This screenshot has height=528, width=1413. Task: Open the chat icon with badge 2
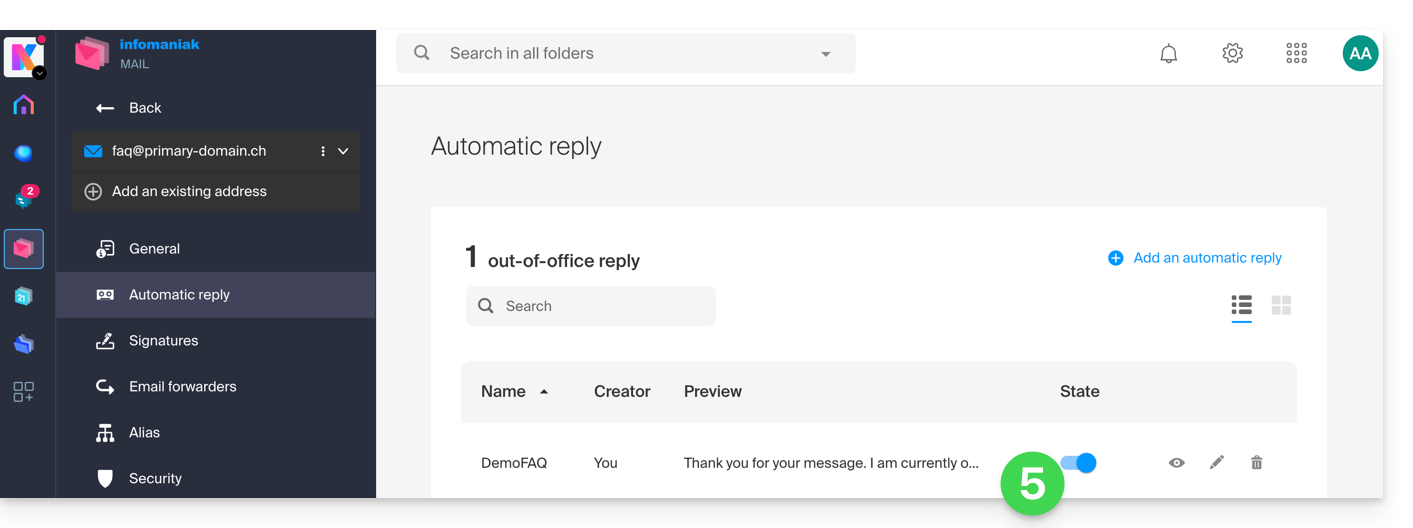click(x=24, y=199)
